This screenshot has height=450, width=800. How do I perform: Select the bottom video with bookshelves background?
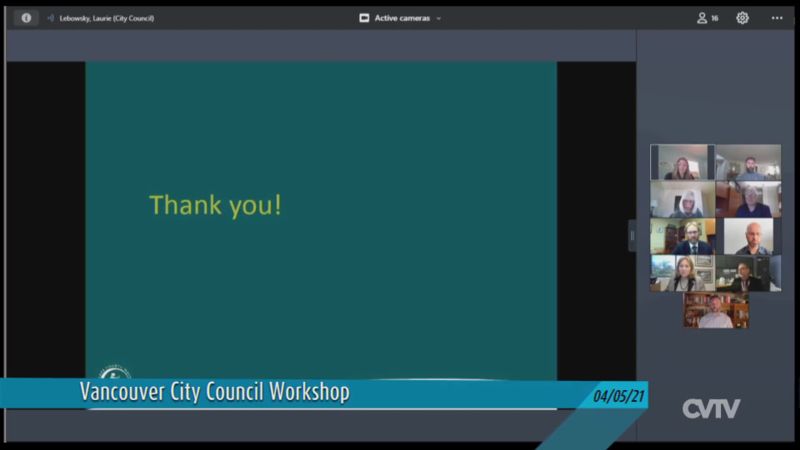(x=715, y=310)
